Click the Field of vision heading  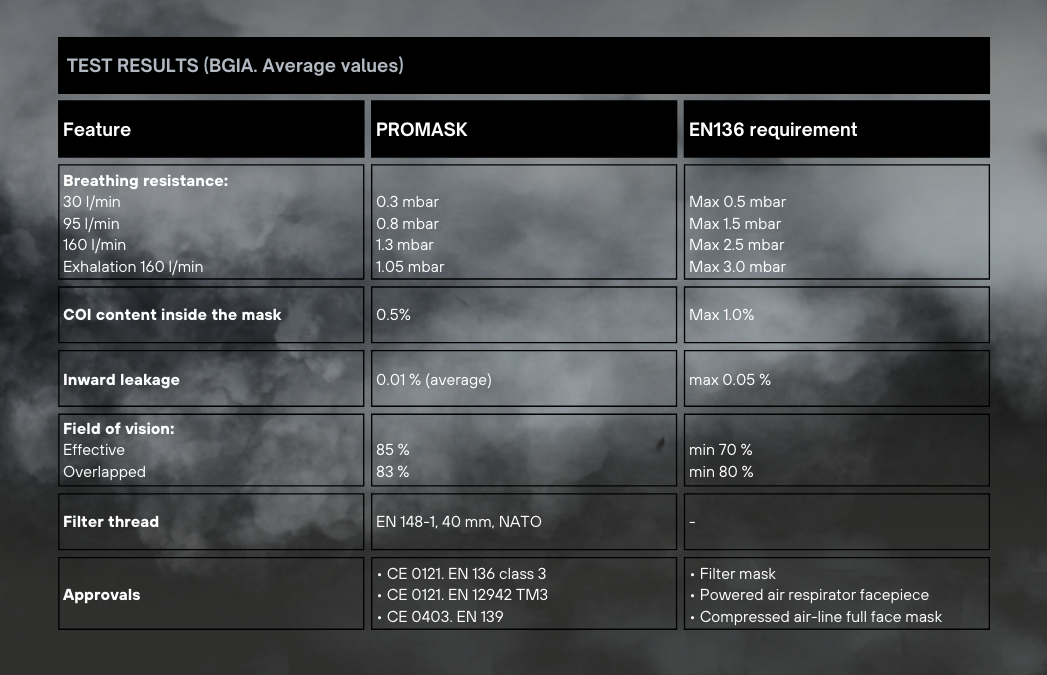(x=119, y=428)
